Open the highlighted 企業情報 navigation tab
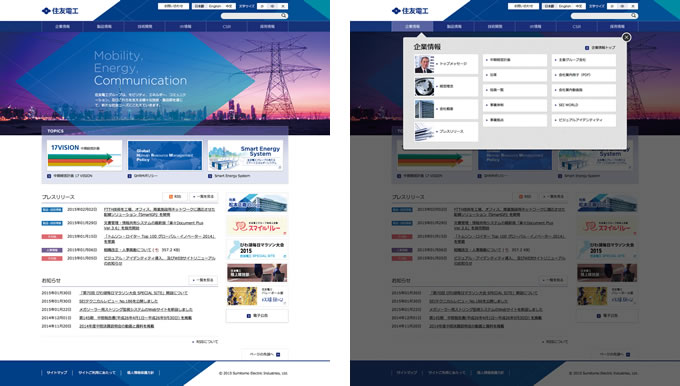The image size is (680, 386). tap(412, 26)
